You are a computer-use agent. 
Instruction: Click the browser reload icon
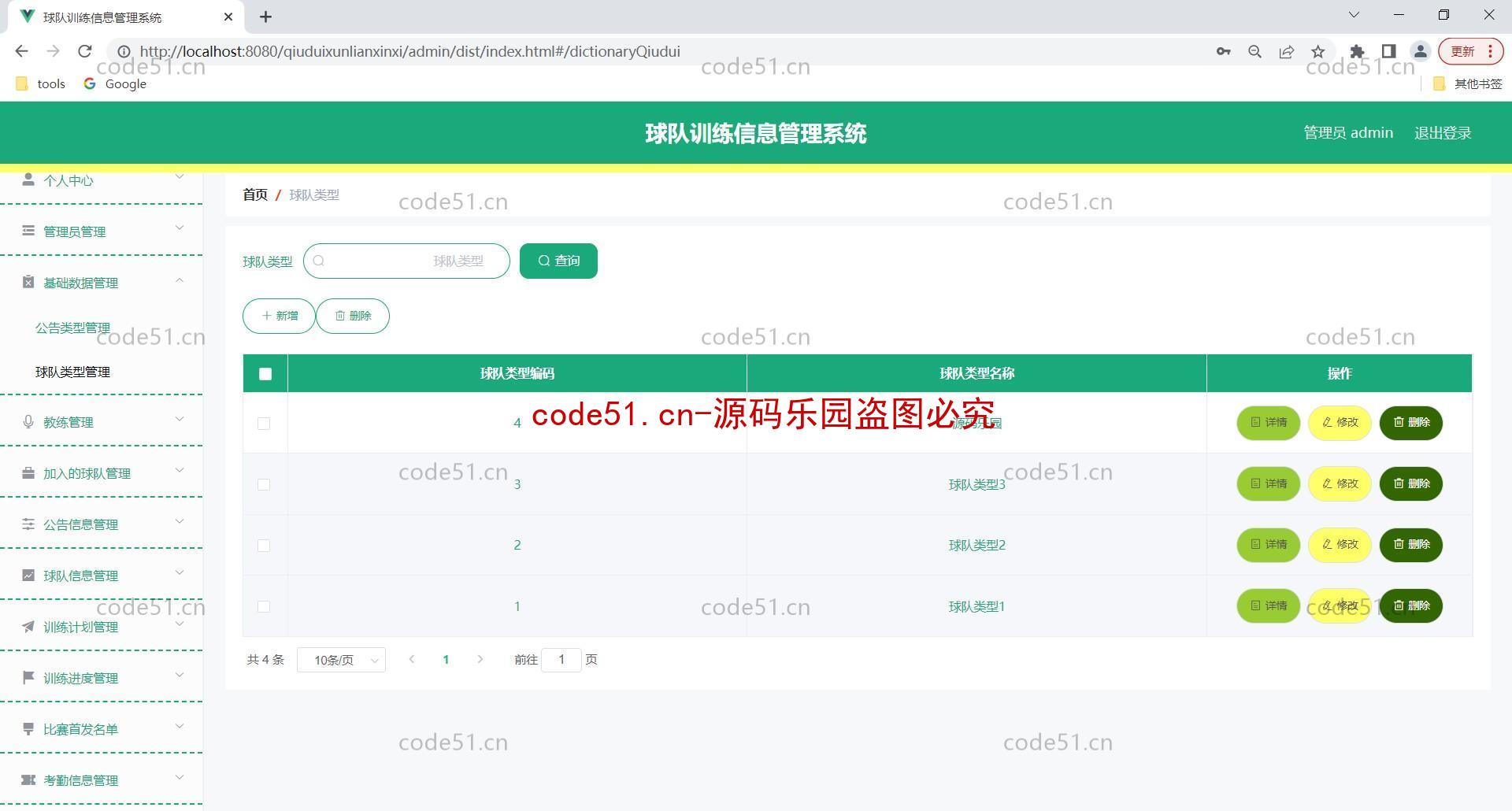point(85,51)
